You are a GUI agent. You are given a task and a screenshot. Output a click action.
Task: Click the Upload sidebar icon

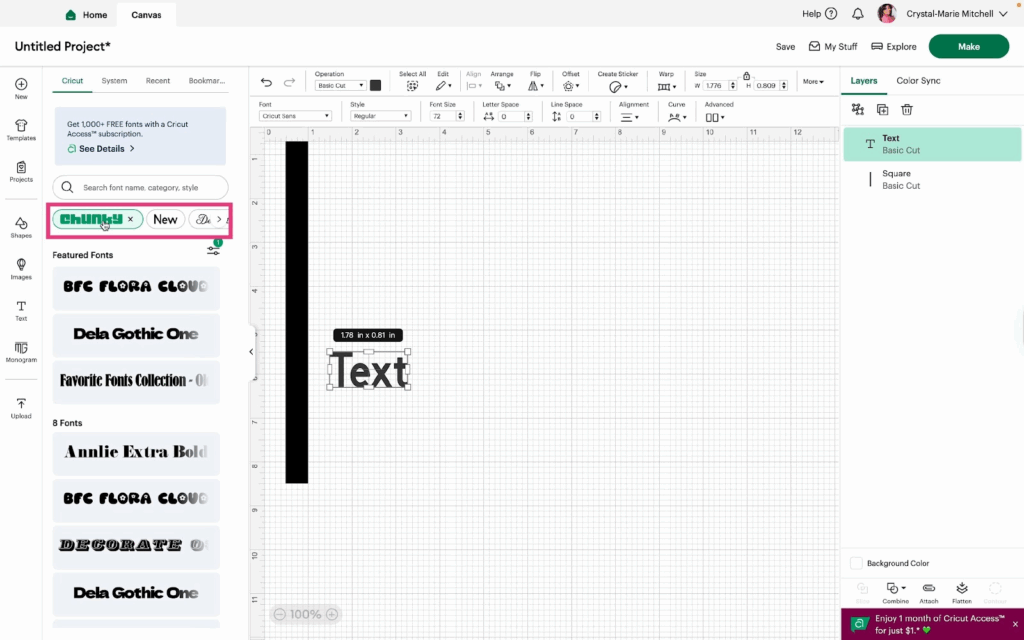coord(21,408)
